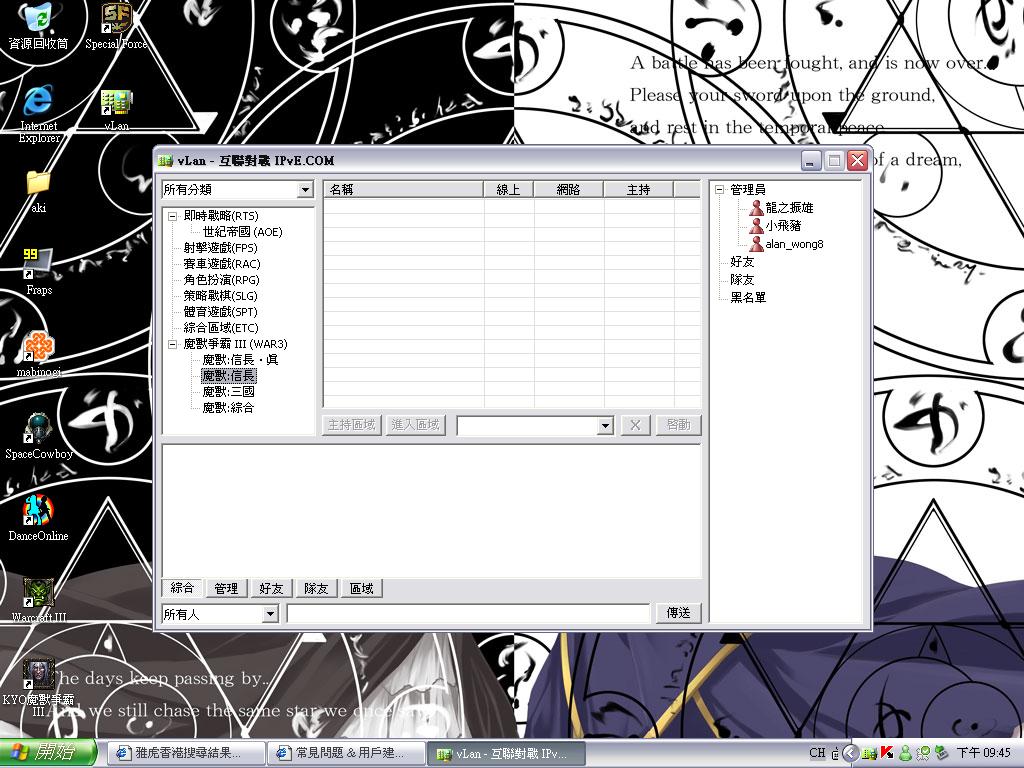Select 射擊遊戲(FPS) category

click(220, 248)
